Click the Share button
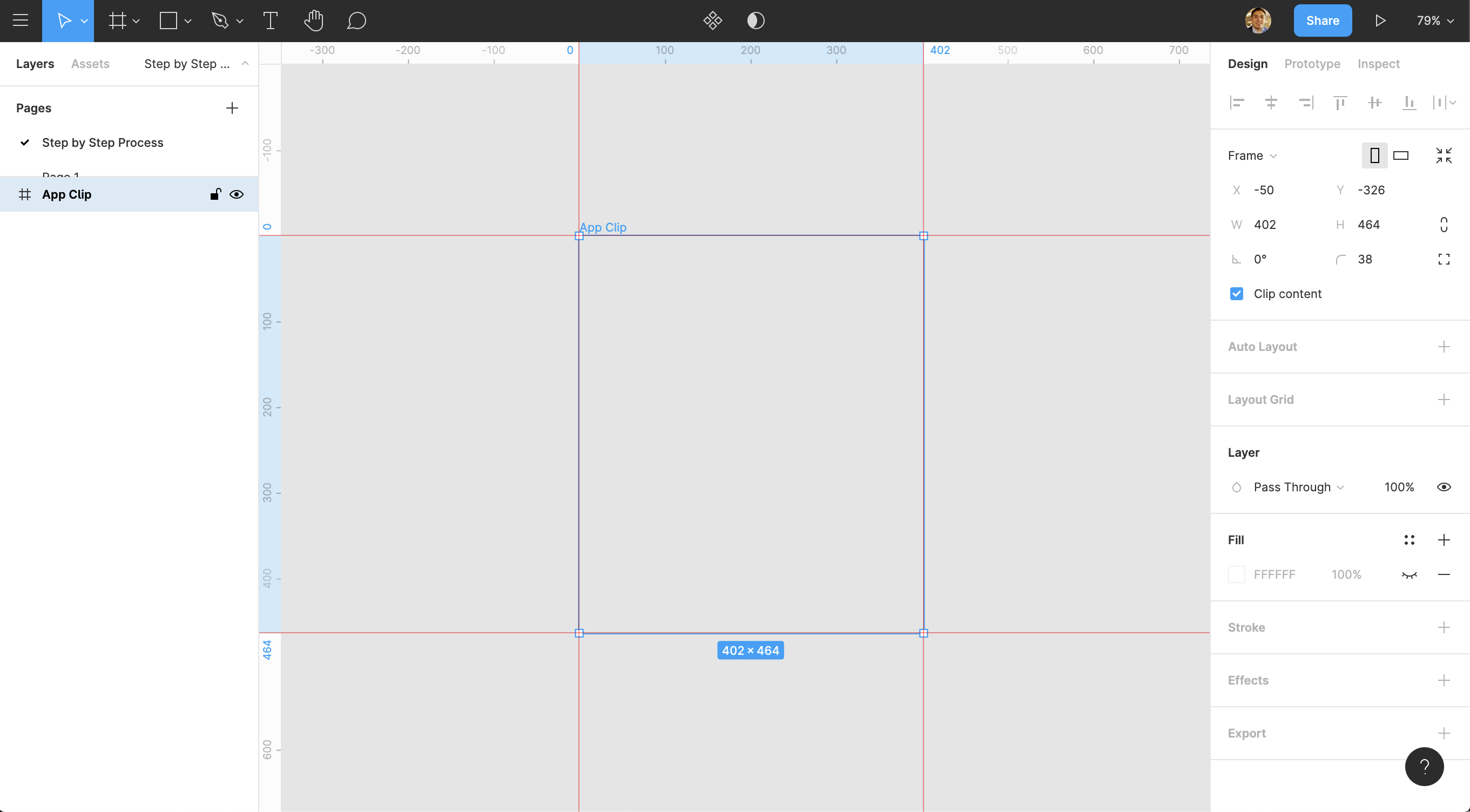 coord(1322,21)
